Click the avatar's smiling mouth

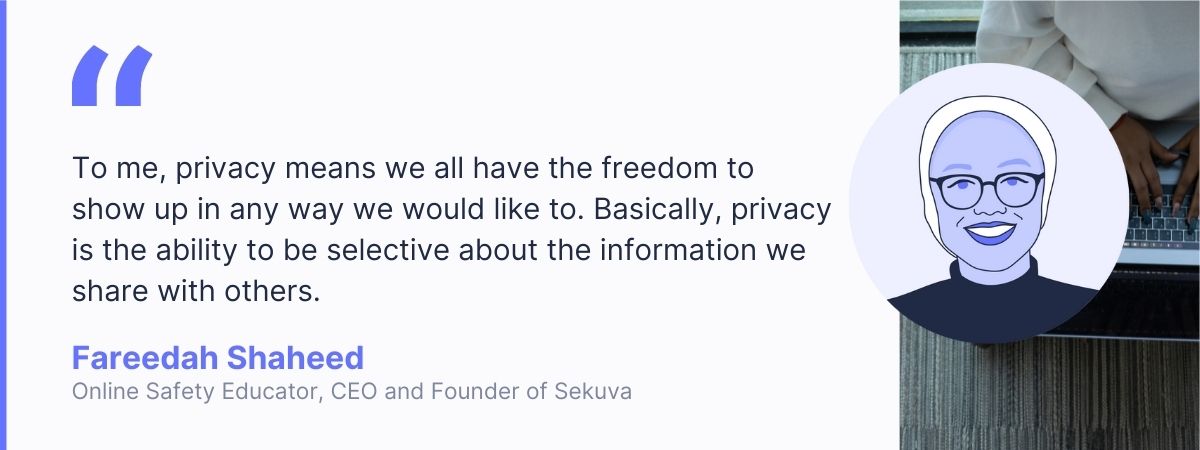(988, 232)
